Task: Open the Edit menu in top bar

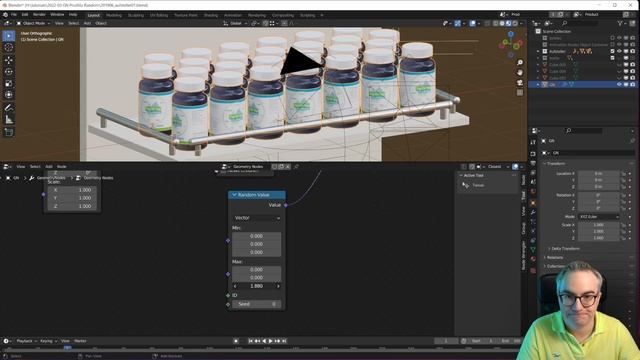Action: 25,15
